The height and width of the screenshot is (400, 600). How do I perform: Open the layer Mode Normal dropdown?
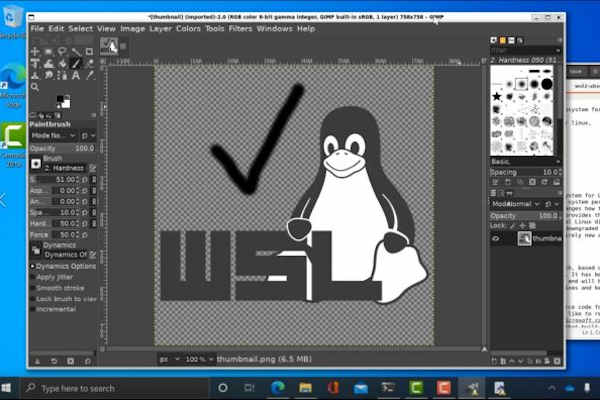[515, 204]
